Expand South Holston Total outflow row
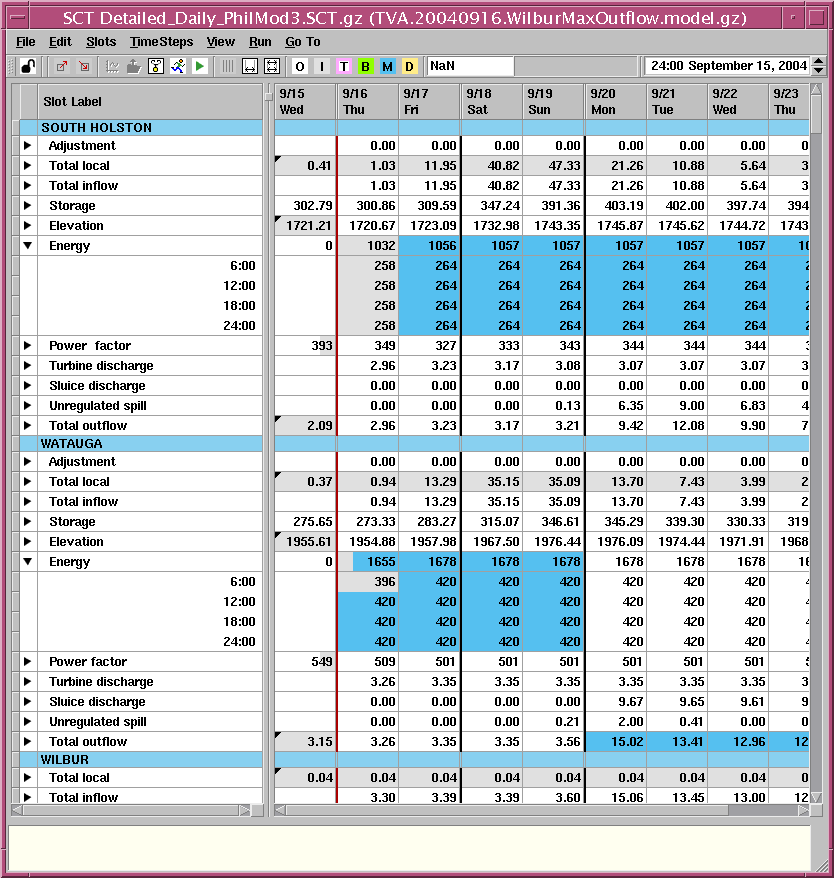 click(x=27, y=426)
